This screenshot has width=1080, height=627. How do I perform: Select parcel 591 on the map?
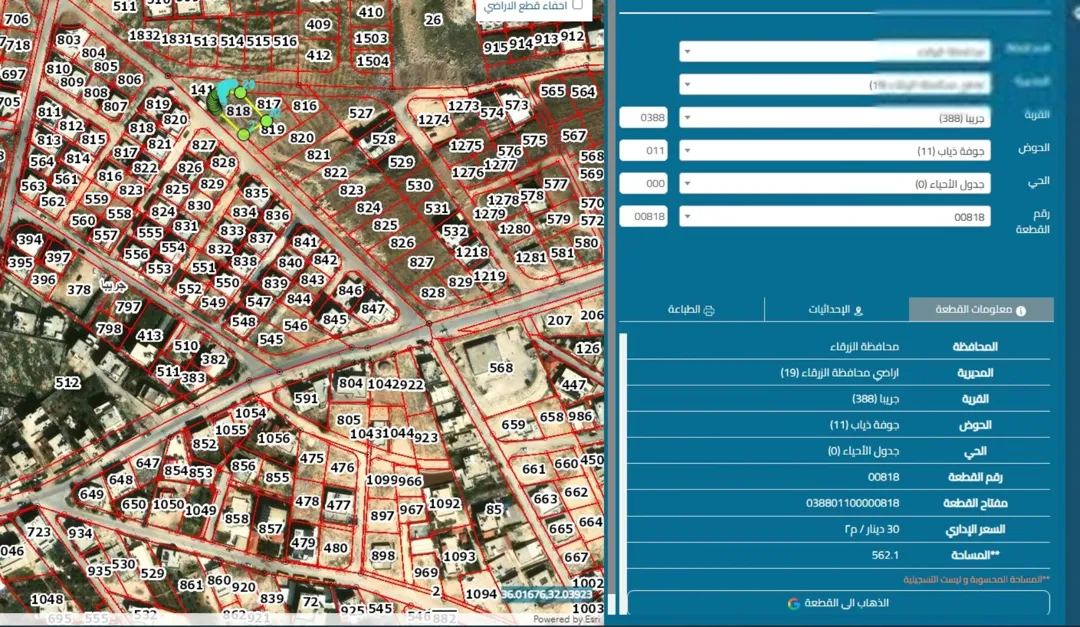point(306,398)
